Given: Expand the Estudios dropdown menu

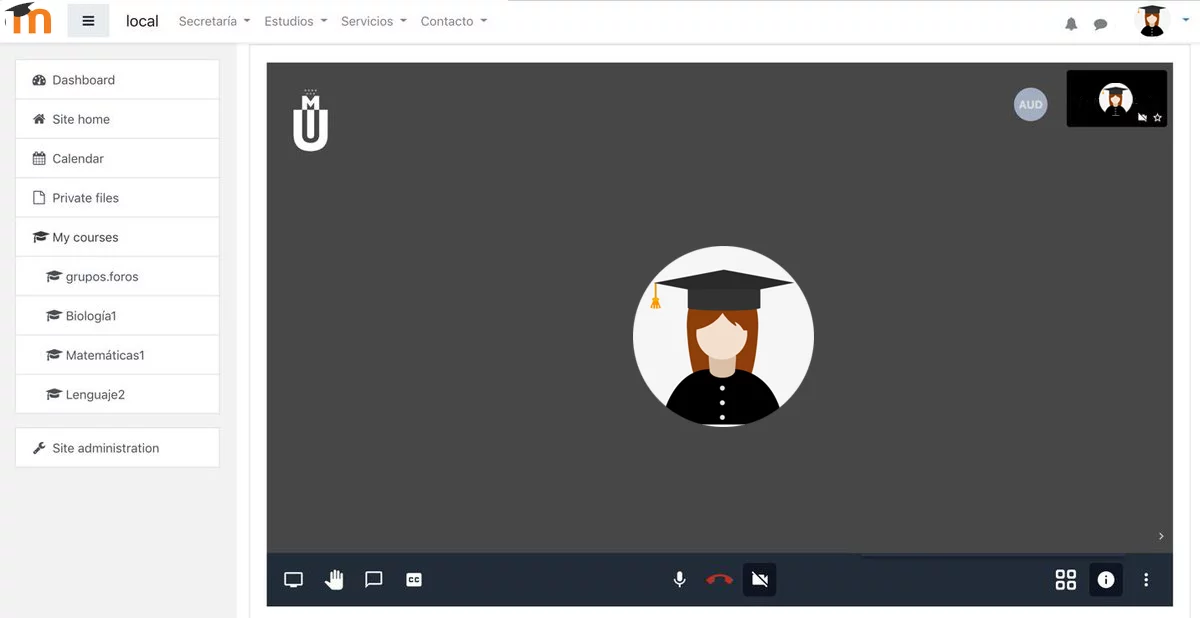Looking at the screenshot, I should [x=295, y=21].
